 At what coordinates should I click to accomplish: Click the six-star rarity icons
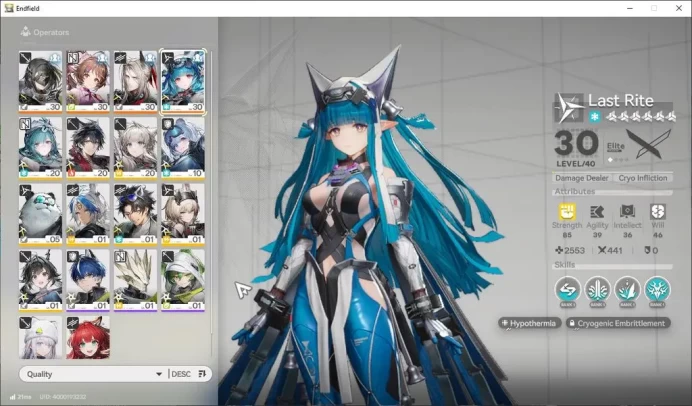[x=641, y=117]
